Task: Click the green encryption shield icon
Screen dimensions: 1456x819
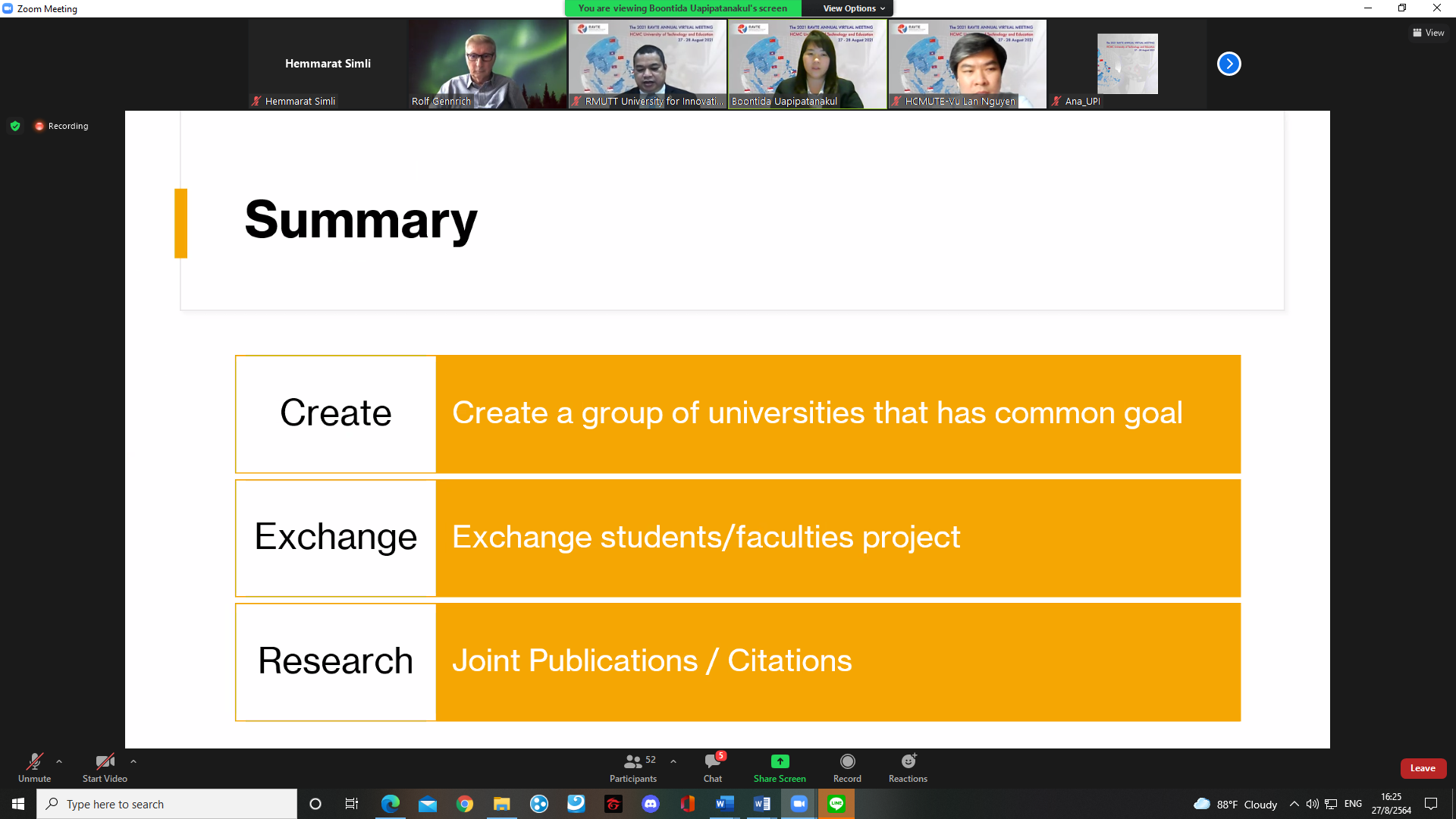Action: [15, 126]
